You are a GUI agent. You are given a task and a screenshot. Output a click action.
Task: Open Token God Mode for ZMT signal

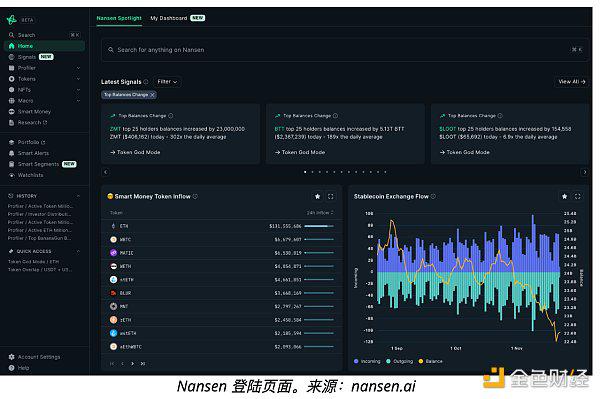pos(135,152)
